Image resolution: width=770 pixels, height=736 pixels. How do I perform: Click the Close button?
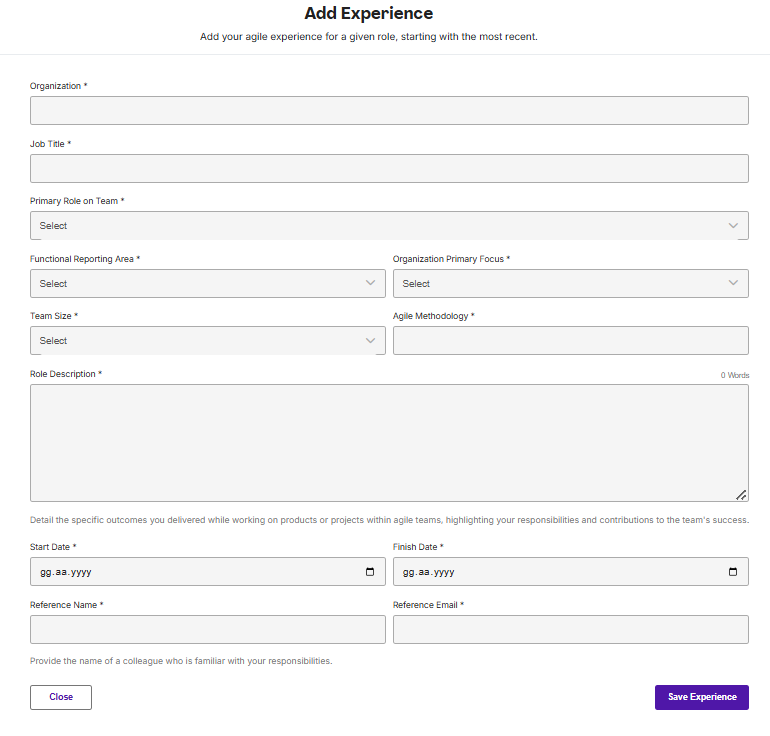[61, 697]
